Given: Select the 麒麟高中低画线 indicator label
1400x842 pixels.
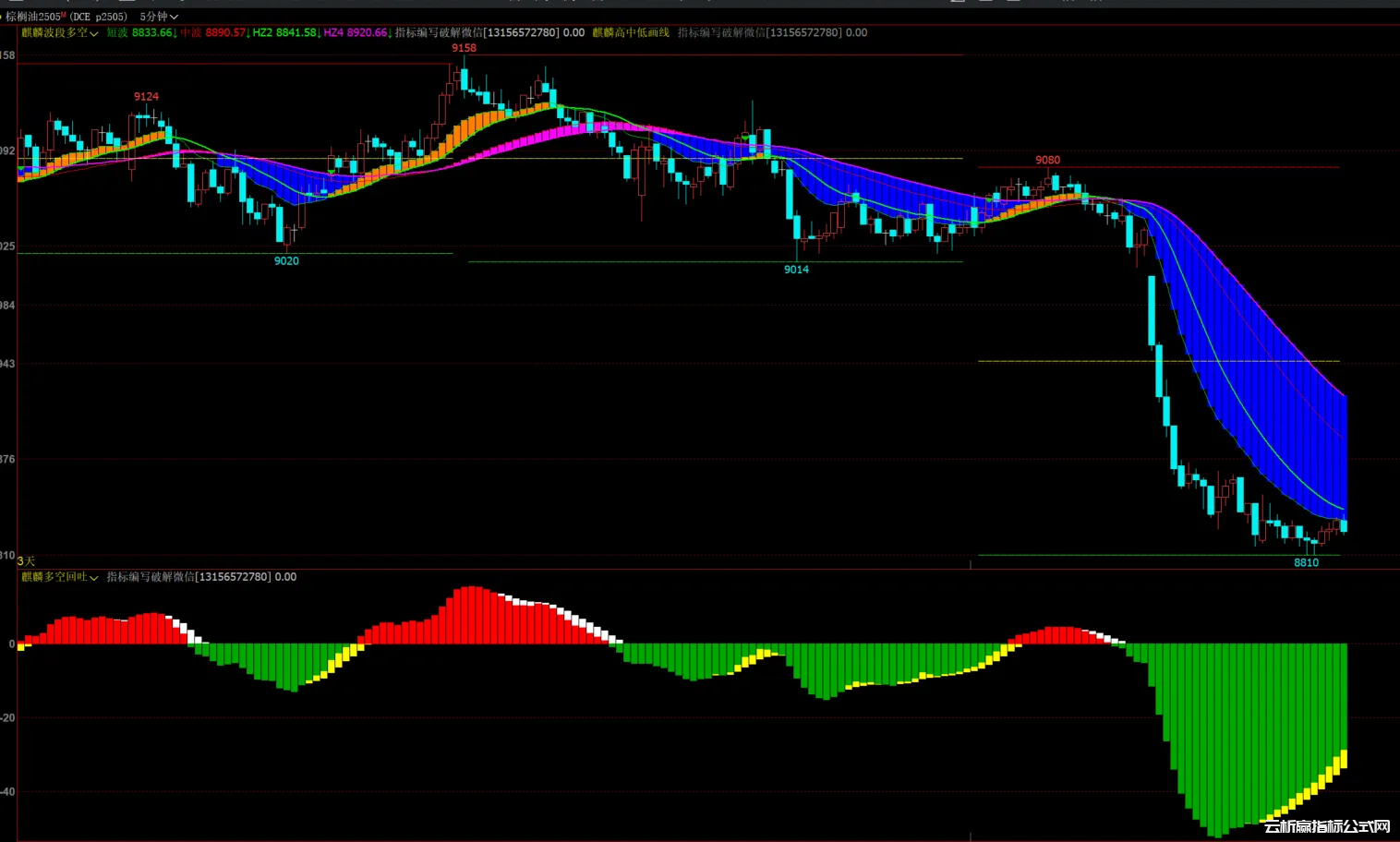Looking at the screenshot, I should tap(631, 33).
